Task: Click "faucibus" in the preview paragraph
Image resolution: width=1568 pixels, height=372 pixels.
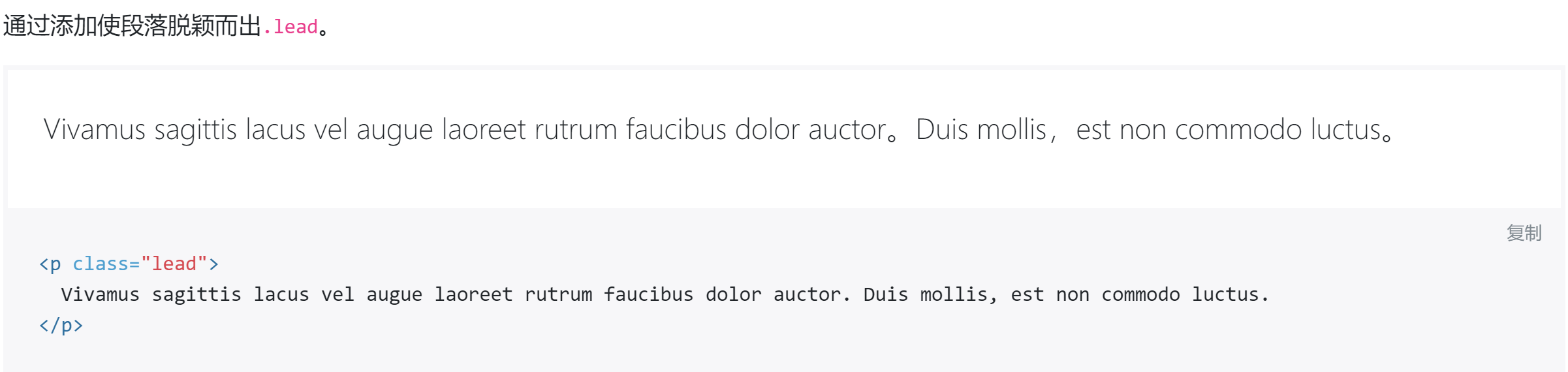Action: 676,129
